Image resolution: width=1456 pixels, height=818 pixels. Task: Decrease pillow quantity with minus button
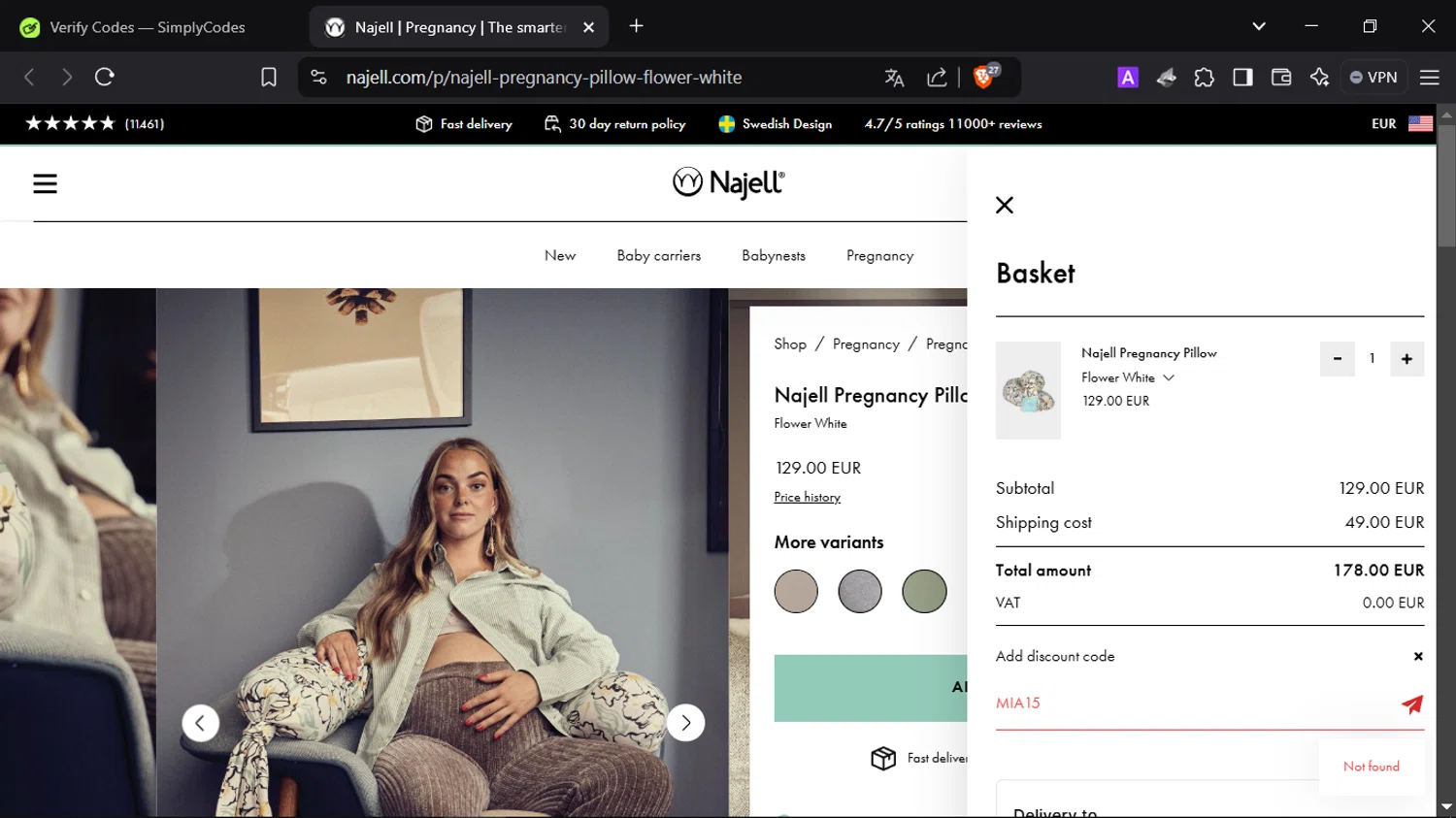click(x=1337, y=359)
